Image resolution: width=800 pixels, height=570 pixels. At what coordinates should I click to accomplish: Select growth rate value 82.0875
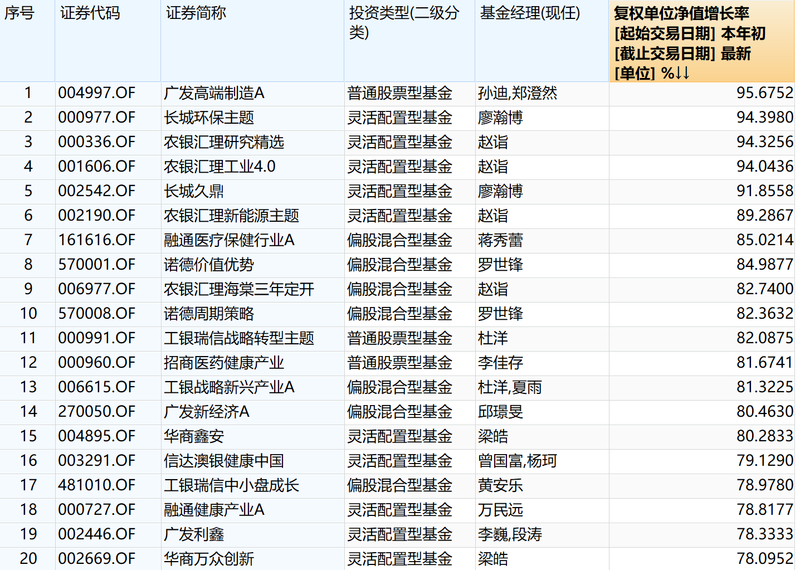click(x=765, y=338)
